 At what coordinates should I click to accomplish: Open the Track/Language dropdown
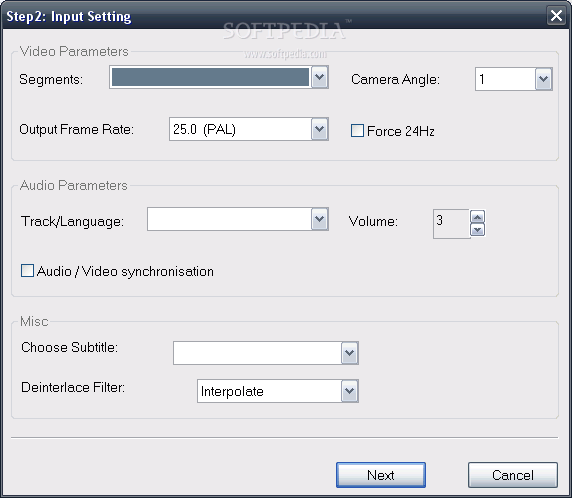(320, 219)
